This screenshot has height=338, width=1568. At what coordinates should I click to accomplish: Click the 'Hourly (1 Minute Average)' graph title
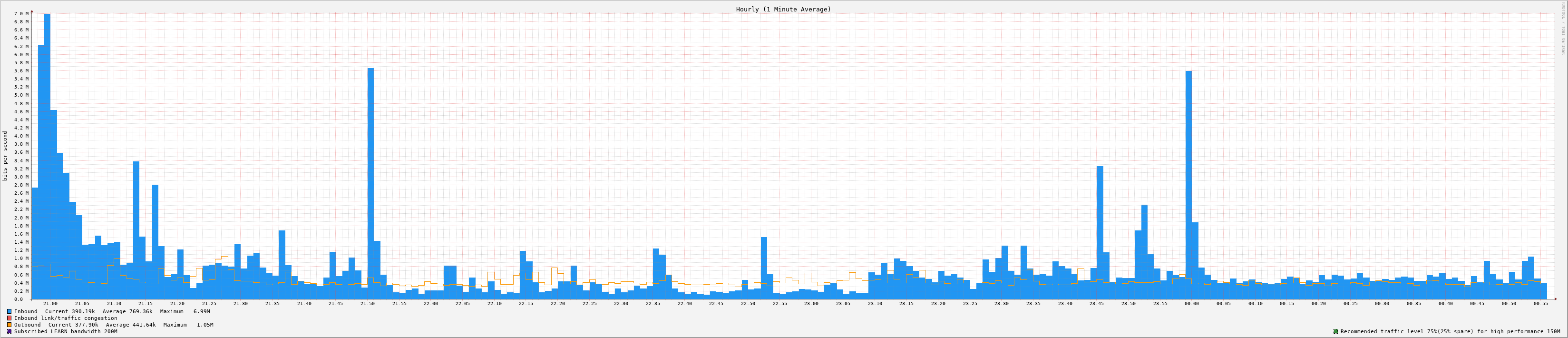tap(783, 9)
